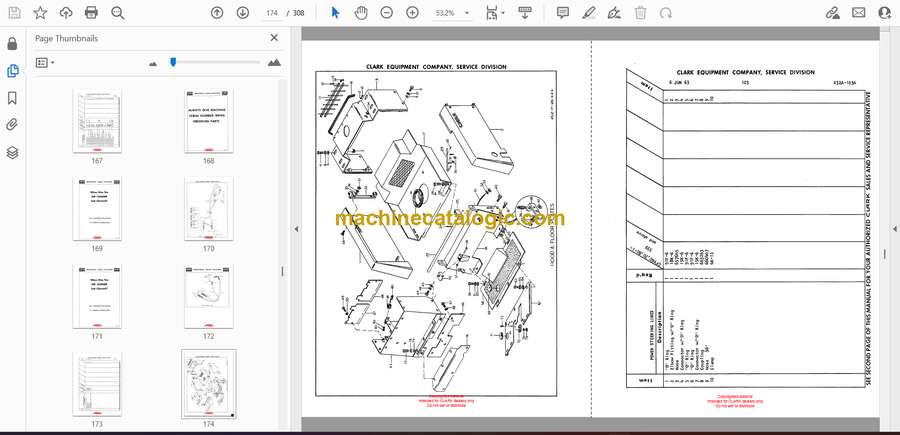
Task: Click the cloud upload icon
Action: tap(66, 13)
